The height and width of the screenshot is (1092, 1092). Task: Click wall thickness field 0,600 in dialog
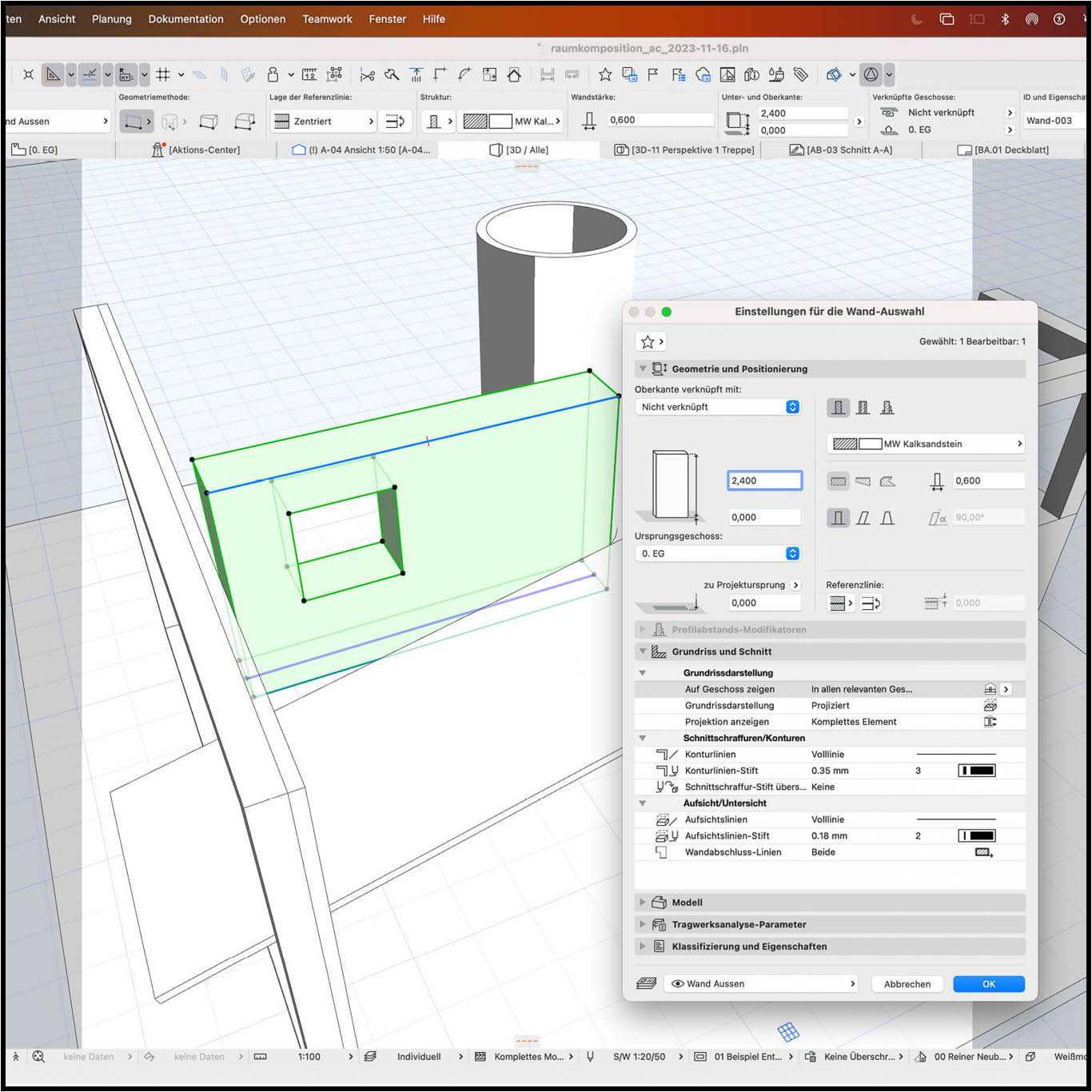tap(989, 481)
